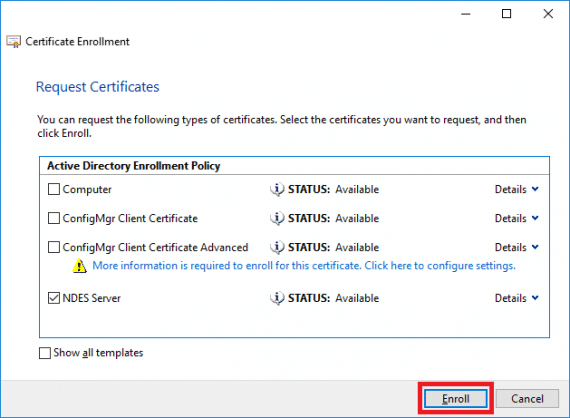The width and height of the screenshot is (570, 418).
Task: Click the ConfigMgr Client Certificate label
Action: [130, 218]
